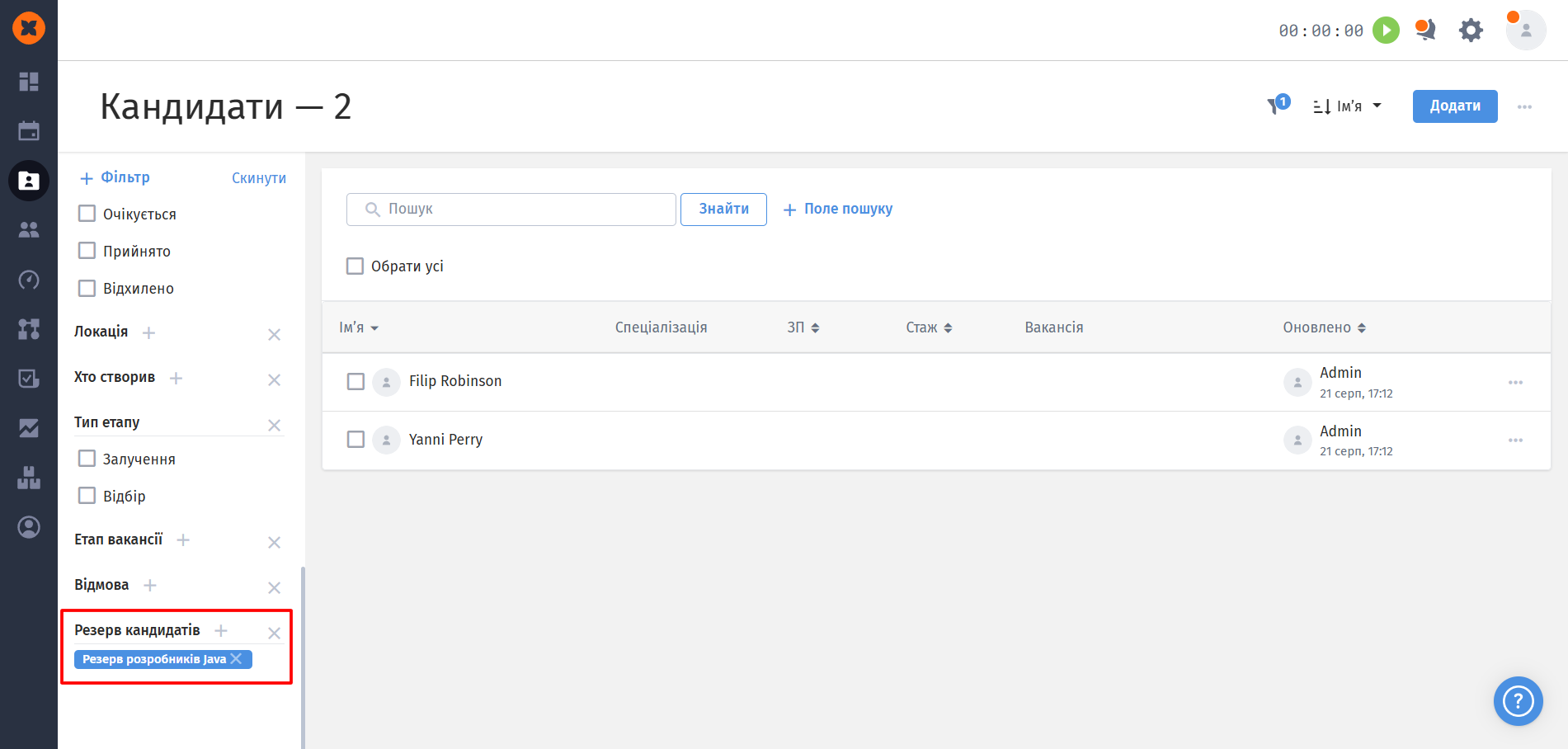
Task: Remove the Відмова filter
Action: (x=275, y=587)
